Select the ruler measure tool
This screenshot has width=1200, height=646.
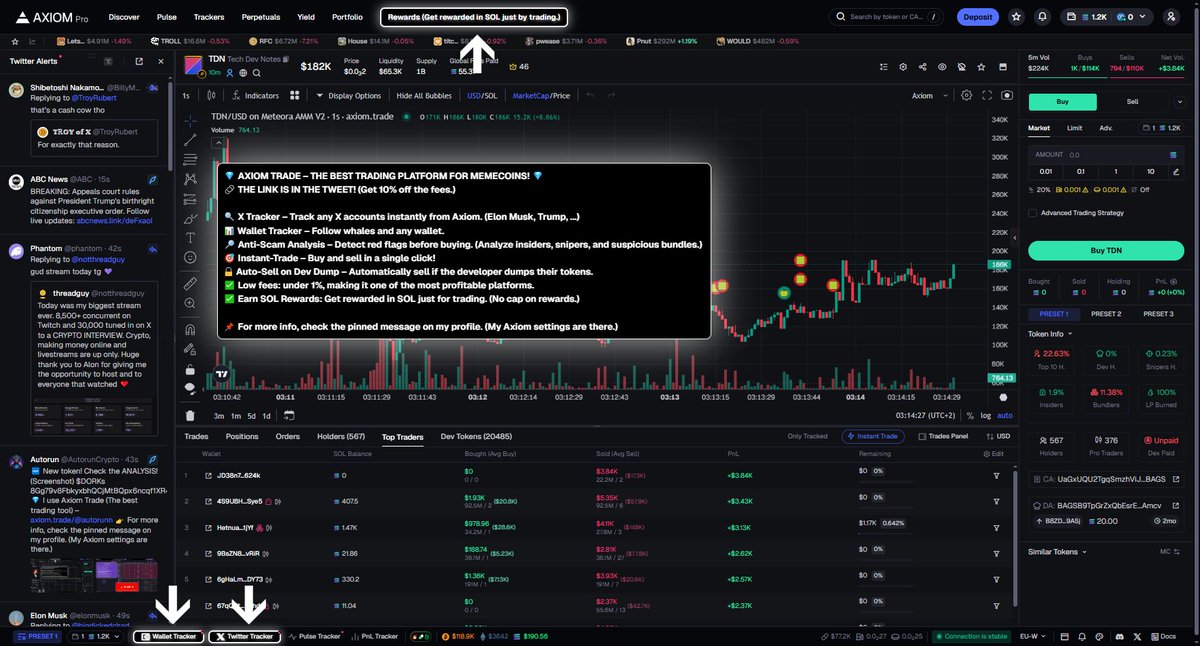pyautogui.click(x=190, y=284)
